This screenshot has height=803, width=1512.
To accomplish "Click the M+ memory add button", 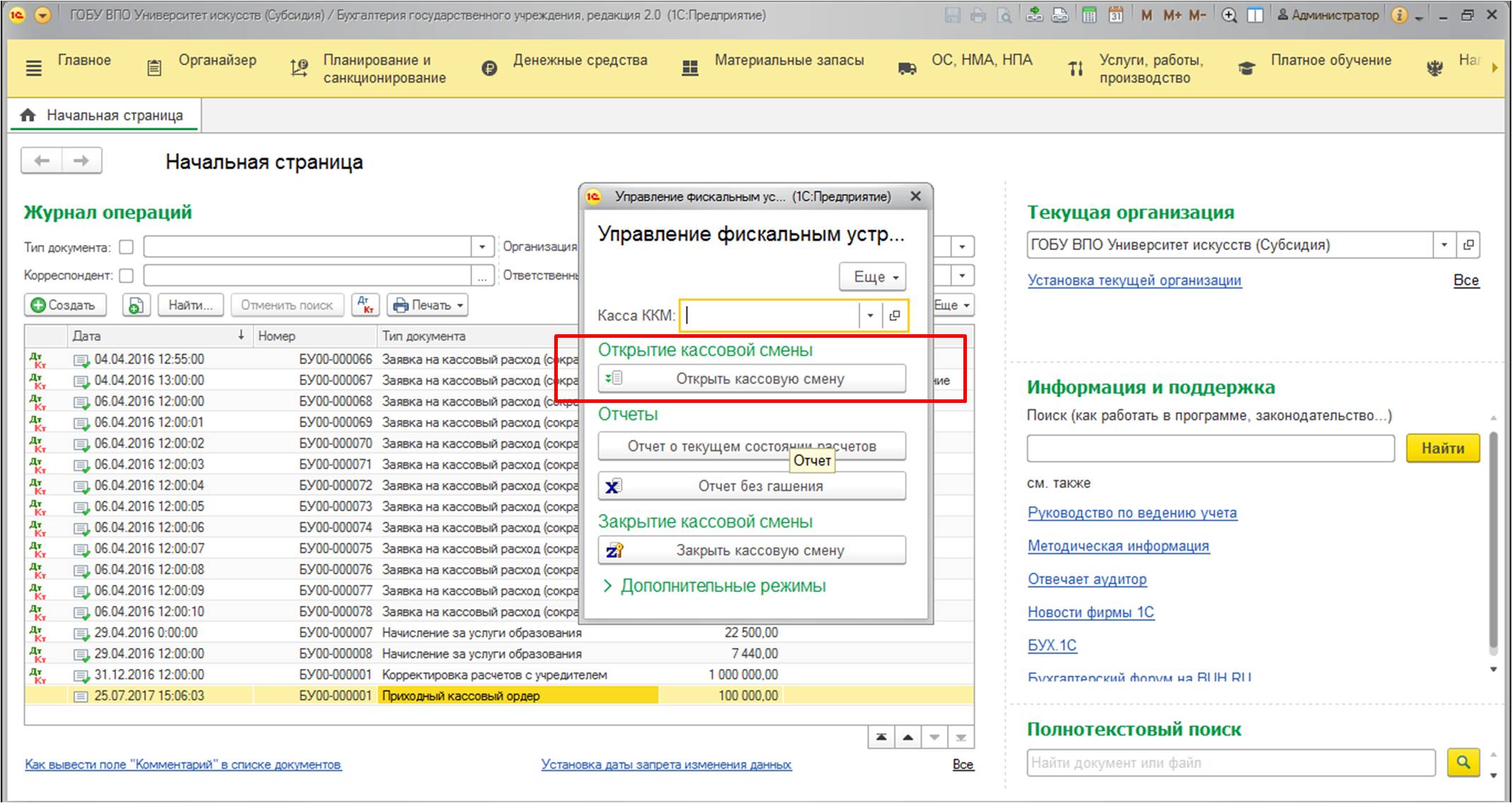I will (x=1172, y=15).
